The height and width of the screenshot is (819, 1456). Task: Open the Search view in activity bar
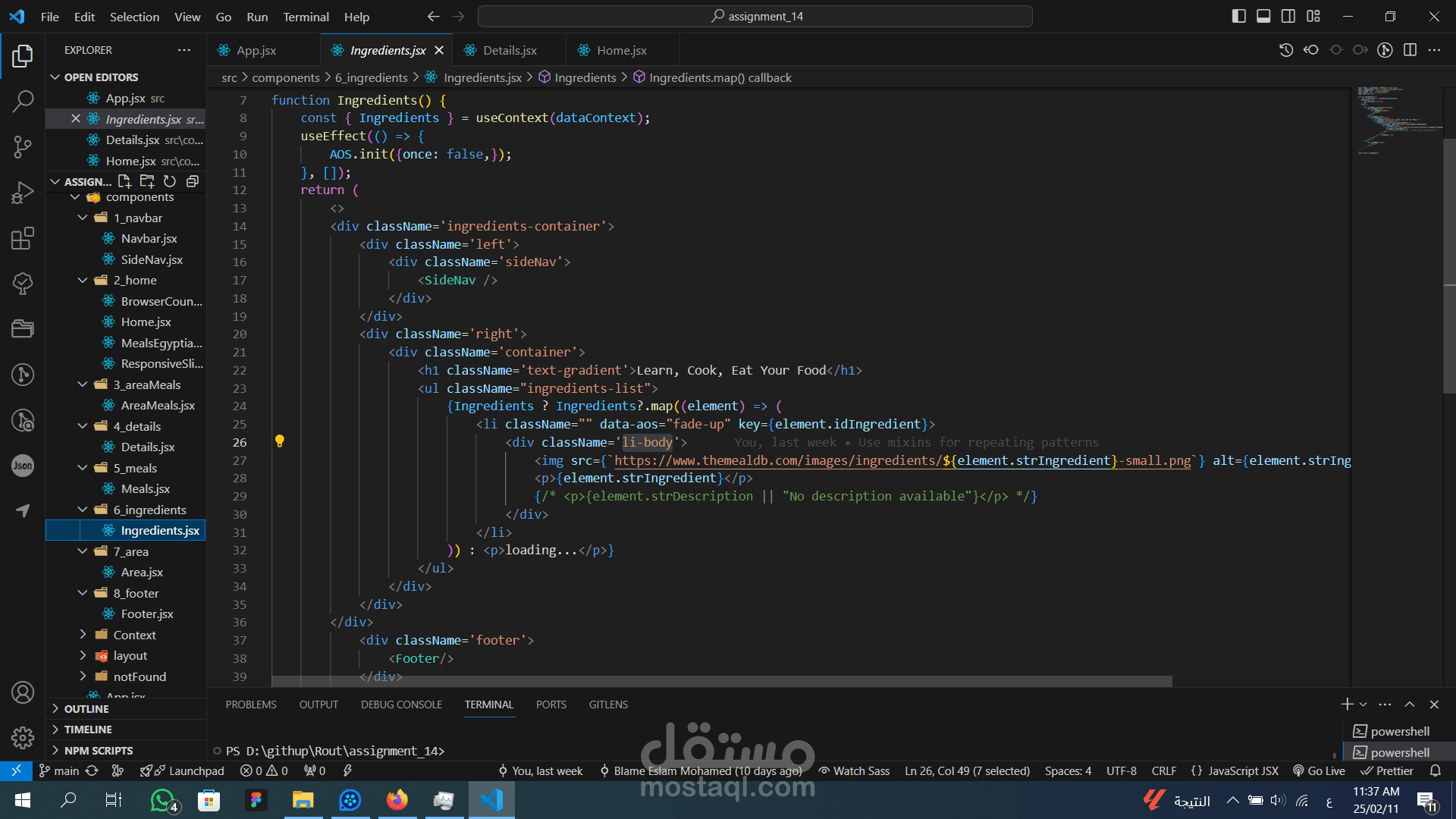(x=23, y=101)
